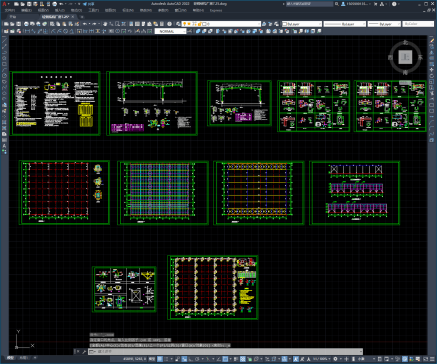Open the layer list dropdown
The height and width of the screenshot is (364, 437).
click(x=259, y=24)
